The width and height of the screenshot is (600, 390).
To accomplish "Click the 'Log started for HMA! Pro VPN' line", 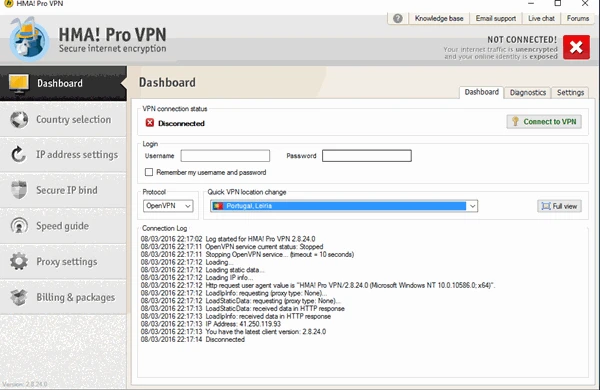I will click(228, 239).
